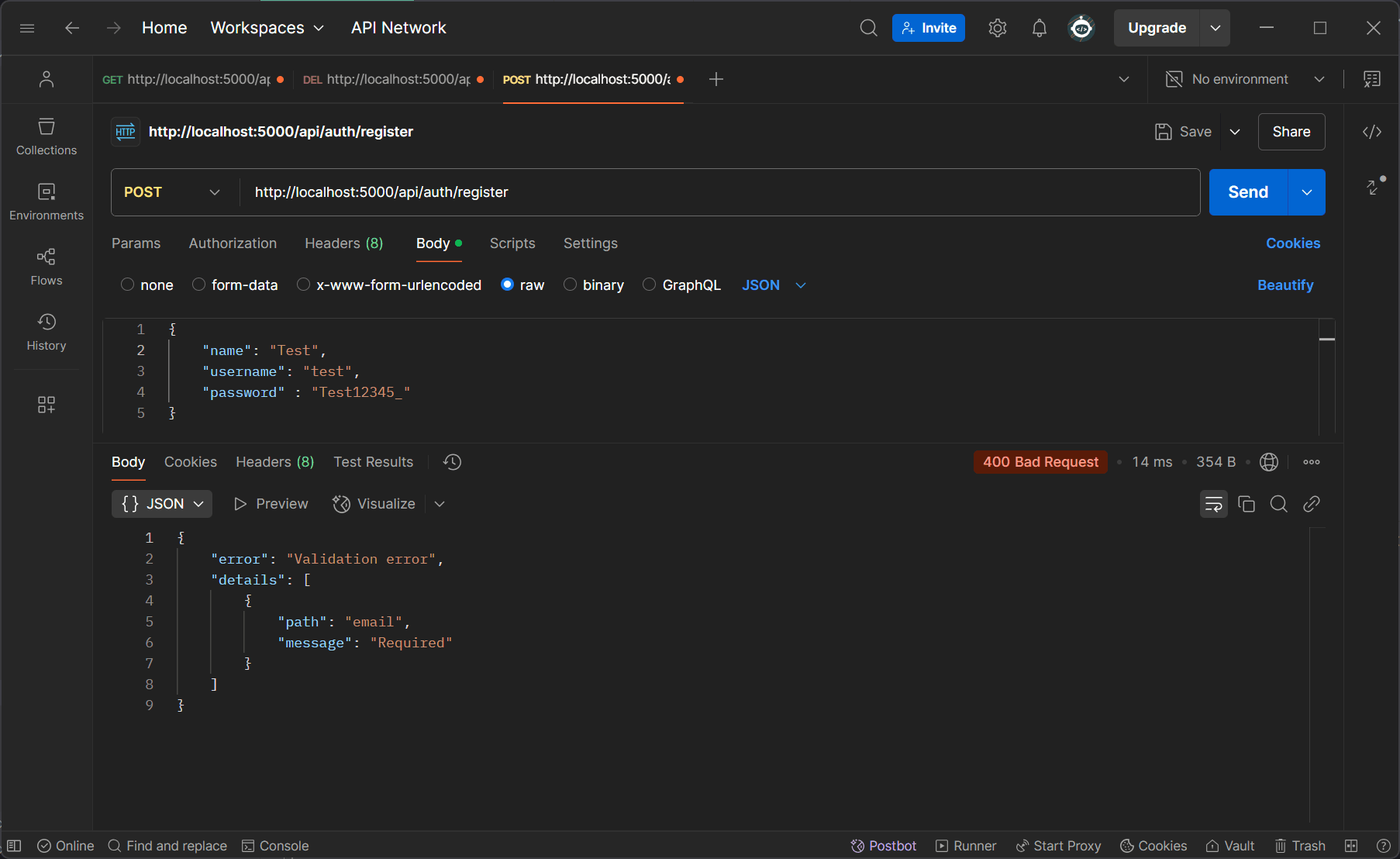Open the response JSON format dropdown
Image resolution: width=1400 pixels, height=859 pixels.
pyautogui.click(x=162, y=504)
